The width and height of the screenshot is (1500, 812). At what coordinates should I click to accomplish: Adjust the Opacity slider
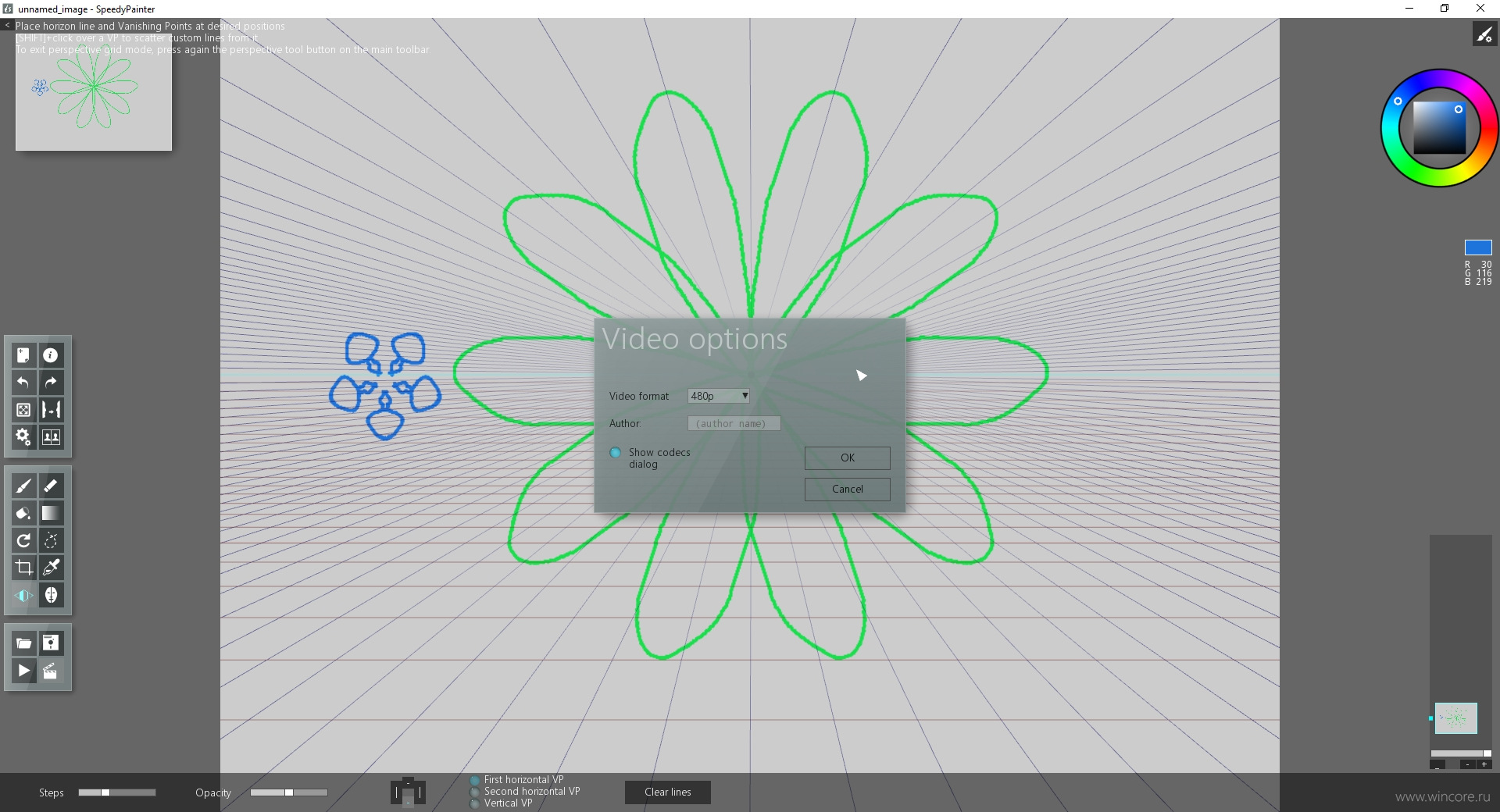coord(289,792)
